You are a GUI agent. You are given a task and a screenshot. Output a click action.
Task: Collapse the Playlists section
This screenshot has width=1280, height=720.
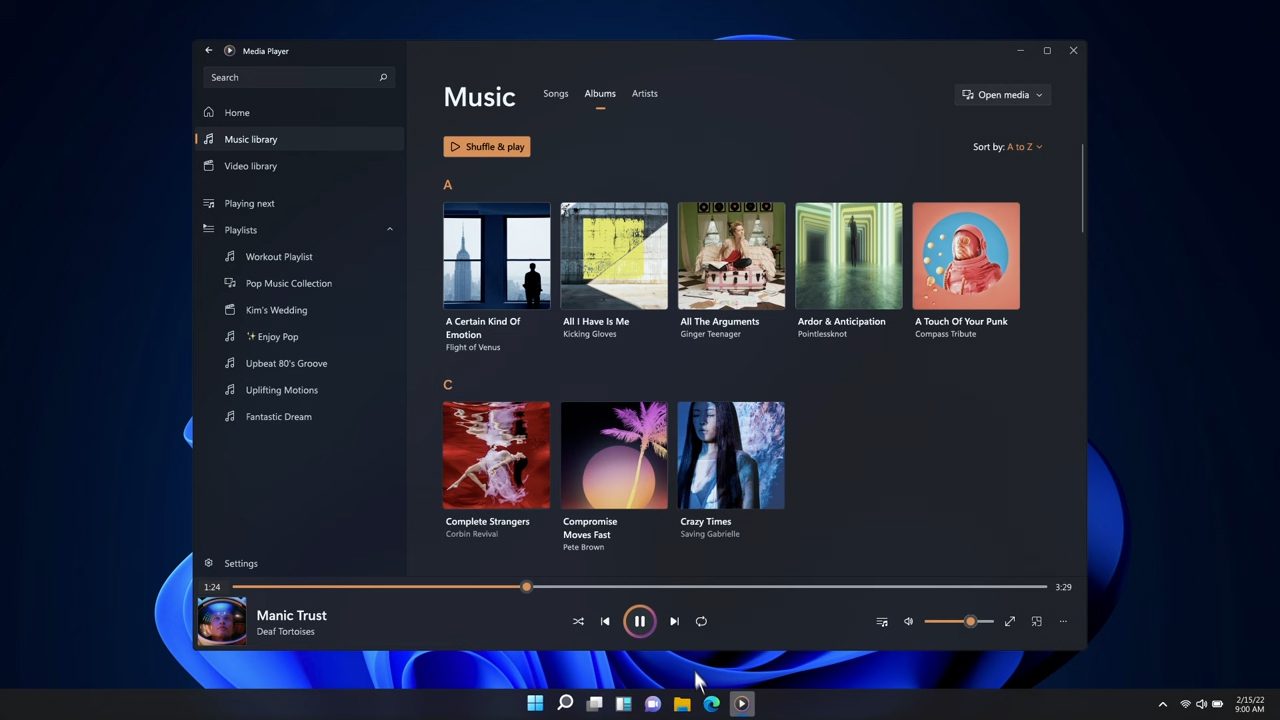pyautogui.click(x=389, y=229)
